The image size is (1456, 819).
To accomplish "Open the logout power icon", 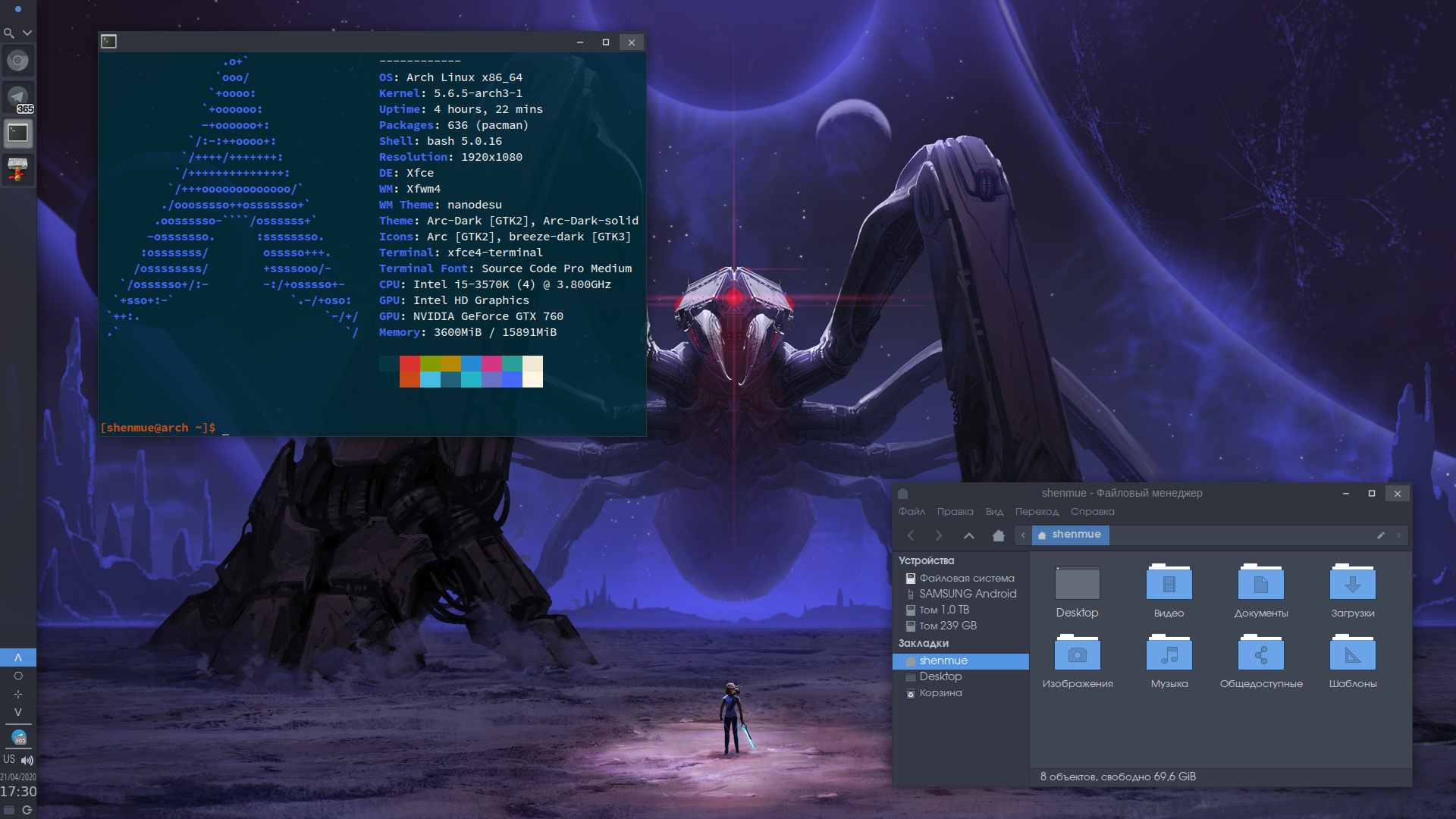I will pos(27,810).
